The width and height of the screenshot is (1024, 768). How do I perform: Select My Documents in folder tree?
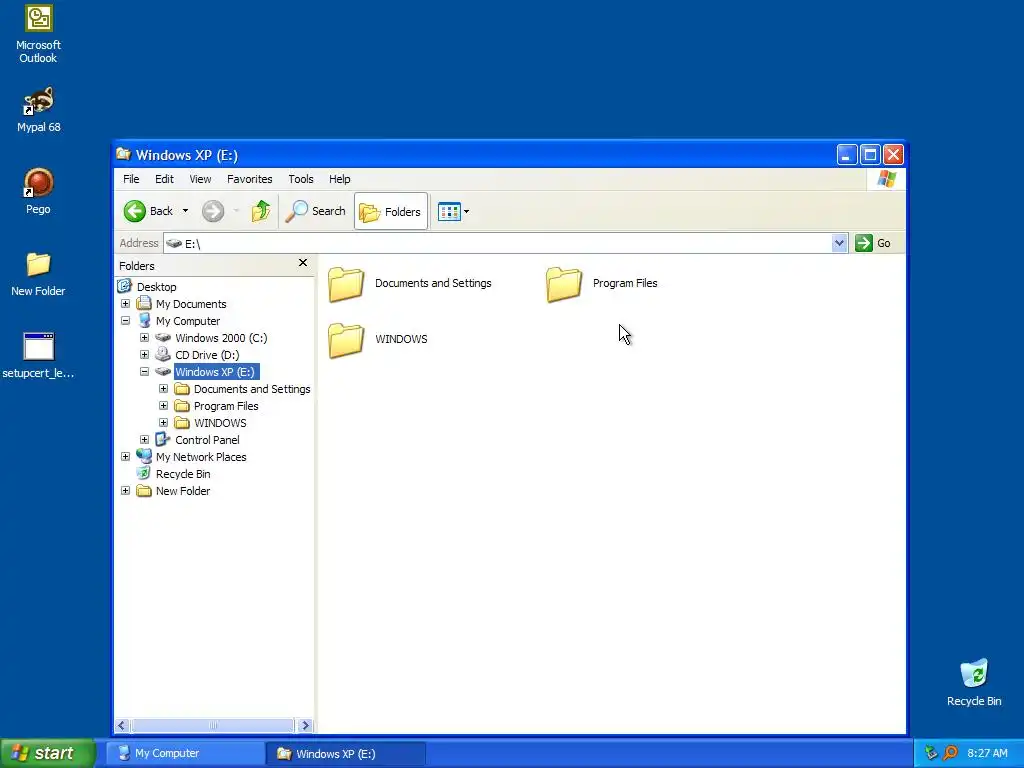[191, 304]
